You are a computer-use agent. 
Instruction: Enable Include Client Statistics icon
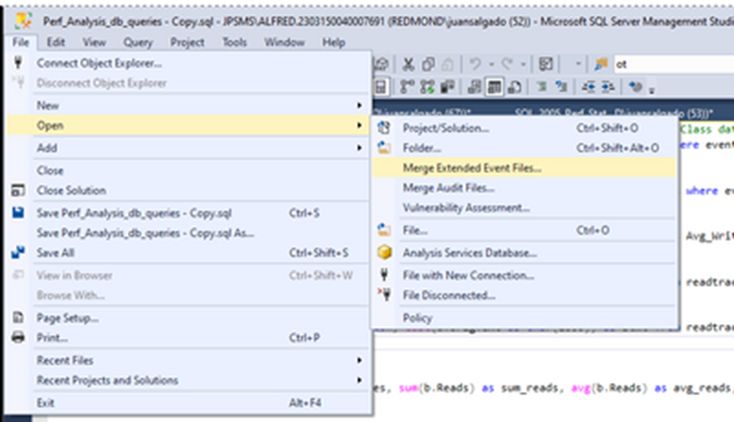(448, 87)
